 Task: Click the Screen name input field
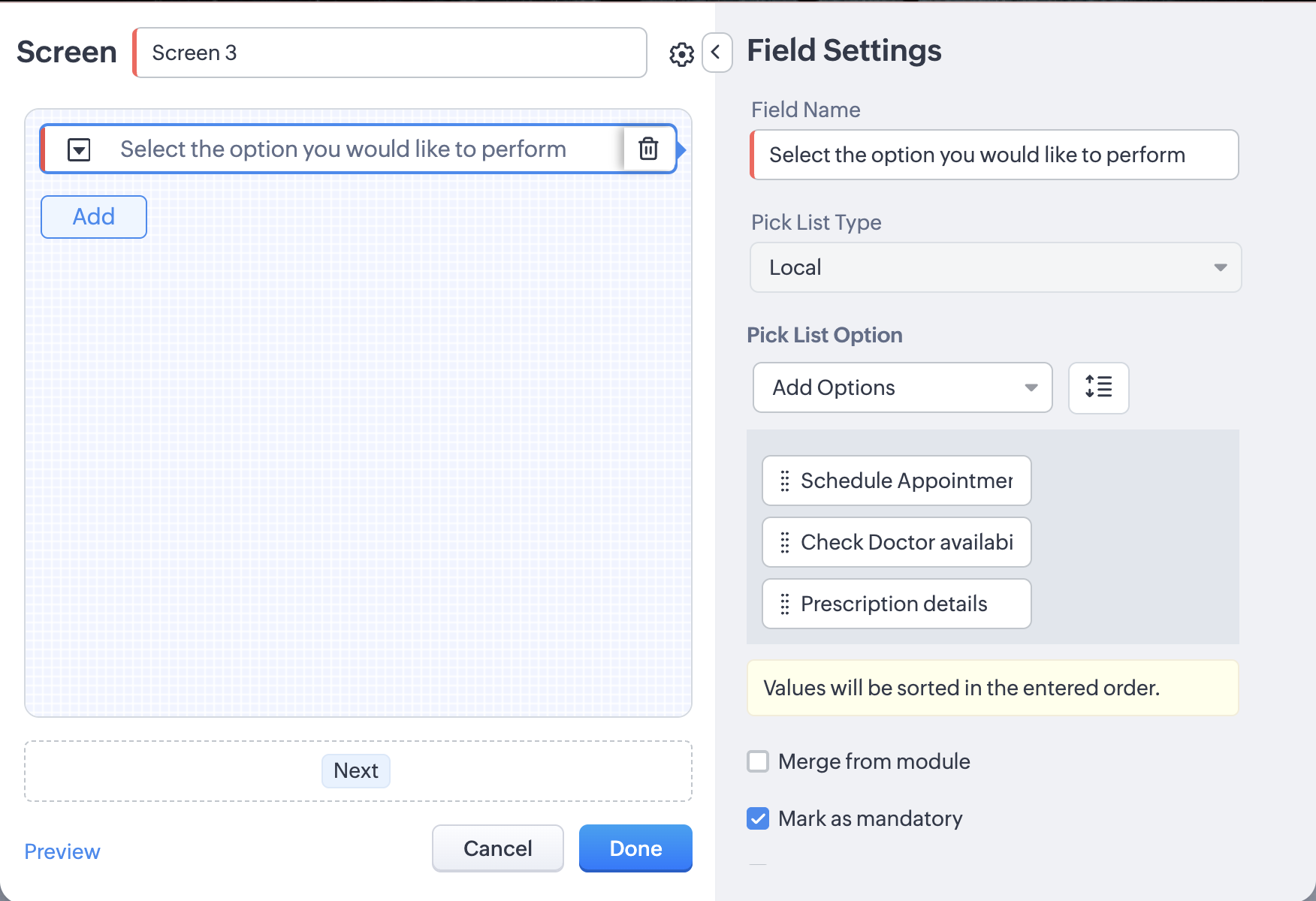tap(391, 53)
